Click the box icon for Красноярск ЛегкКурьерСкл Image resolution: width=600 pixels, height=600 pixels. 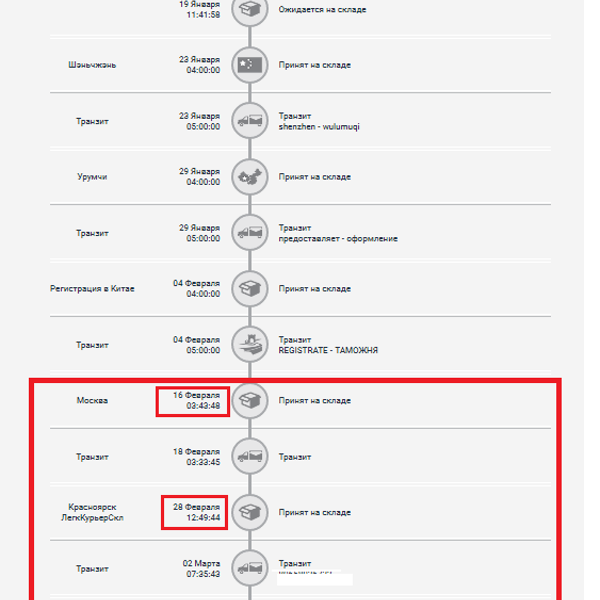(250, 512)
